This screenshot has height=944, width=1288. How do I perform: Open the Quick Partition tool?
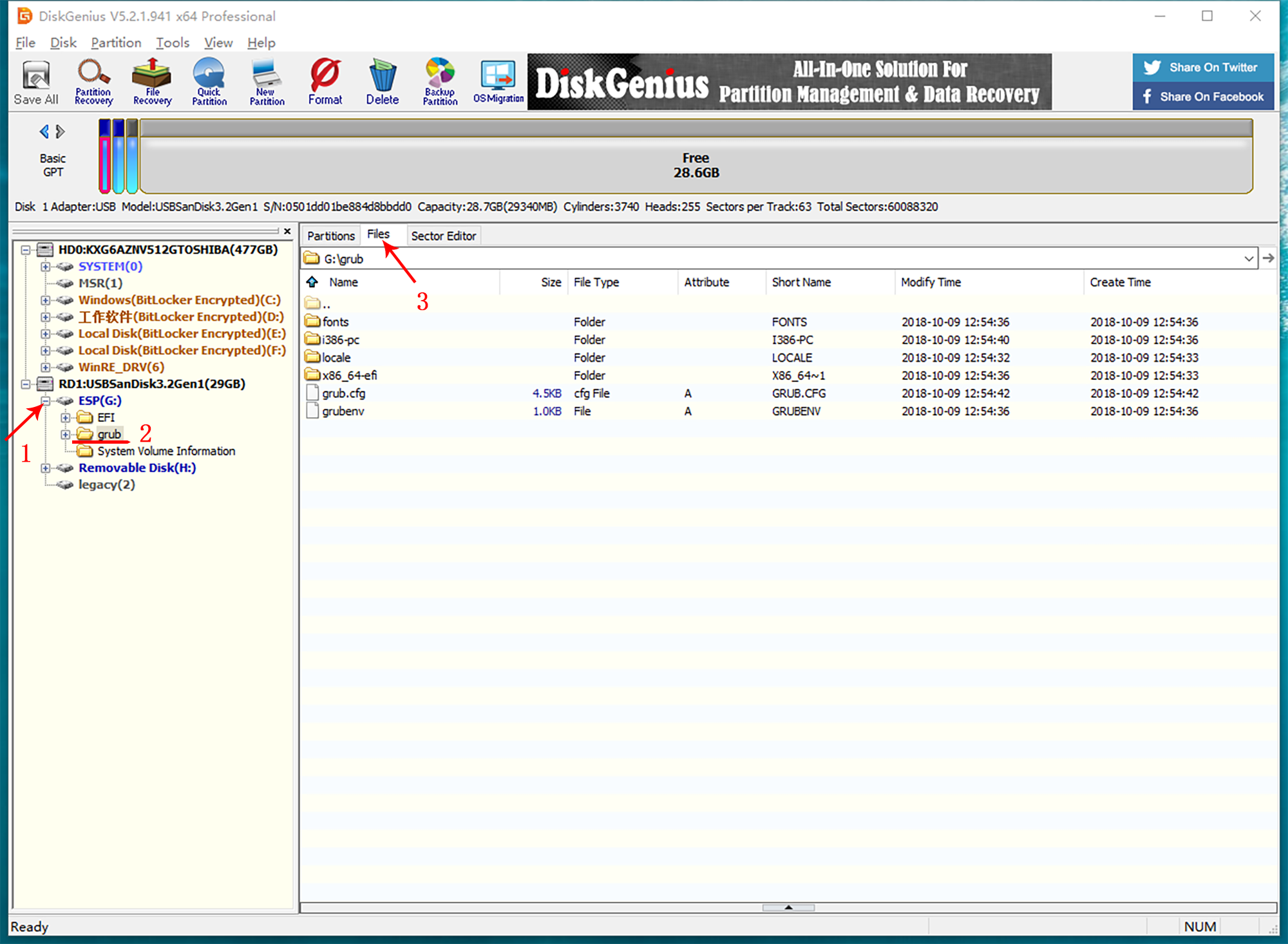(209, 82)
